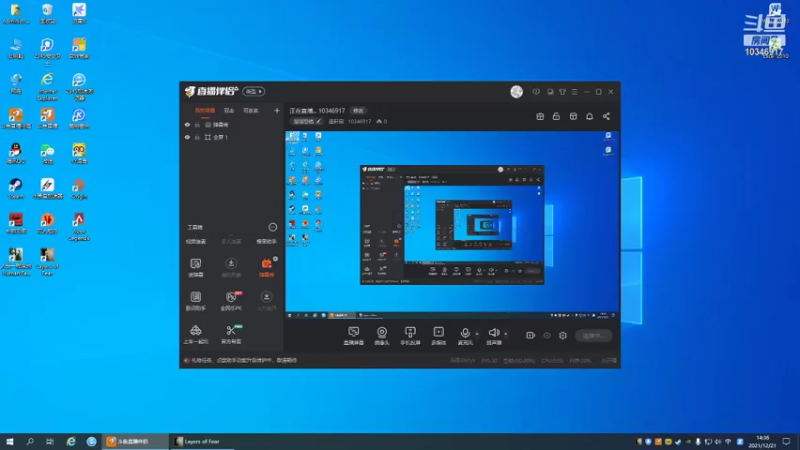Mute the microphone in the bottom toolbar
Image resolution: width=800 pixels, height=450 pixels.
click(x=465, y=336)
